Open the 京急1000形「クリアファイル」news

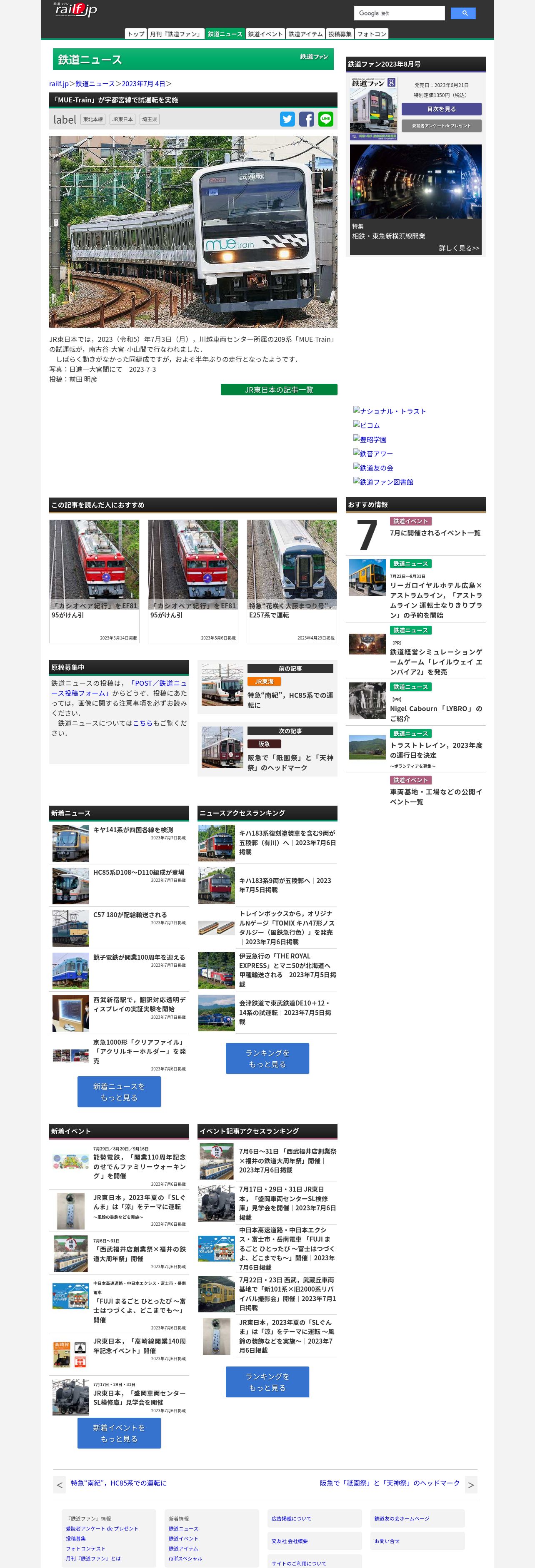click(x=140, y=1051)
